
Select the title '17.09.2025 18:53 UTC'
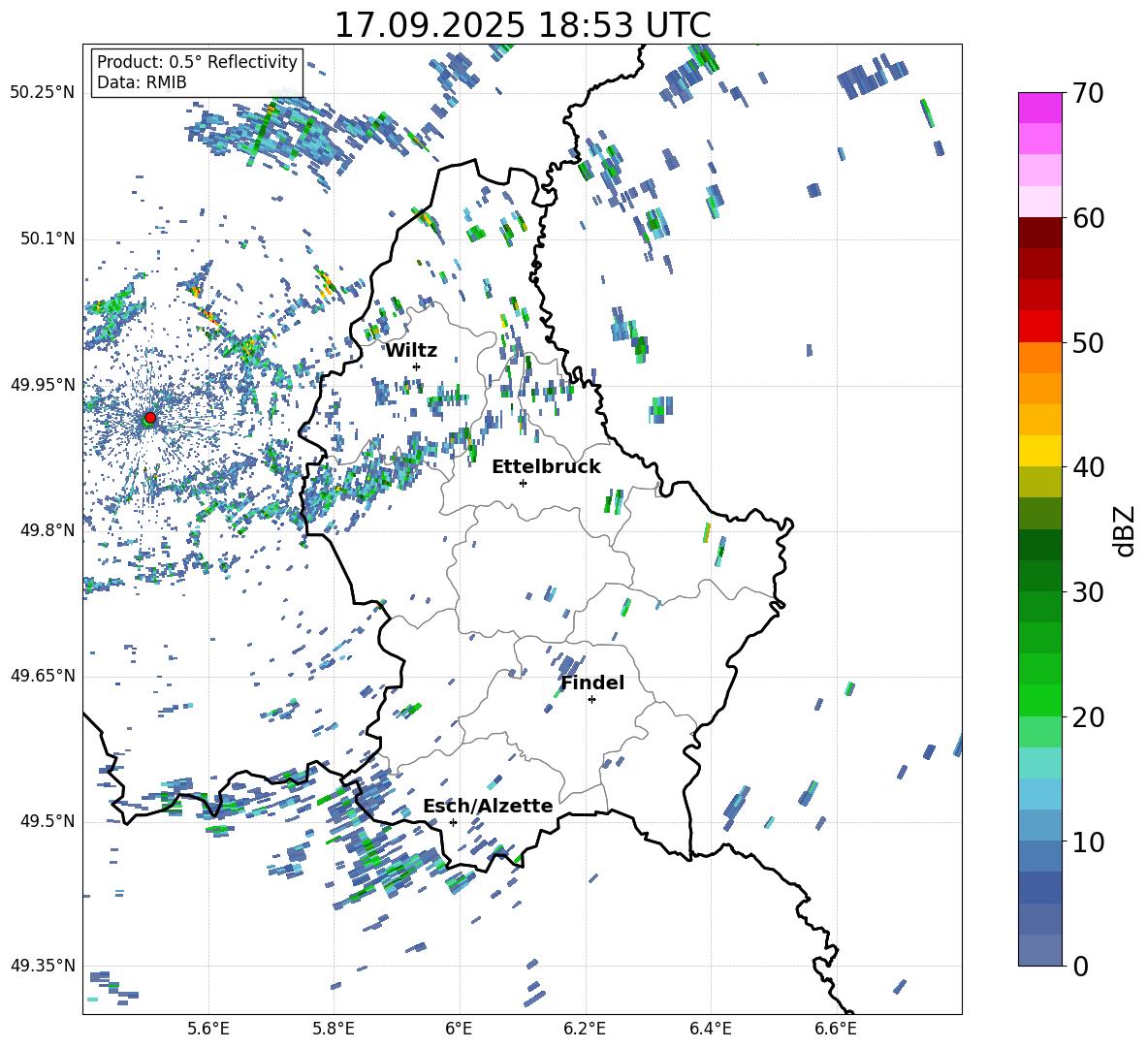tap(523, 25)
